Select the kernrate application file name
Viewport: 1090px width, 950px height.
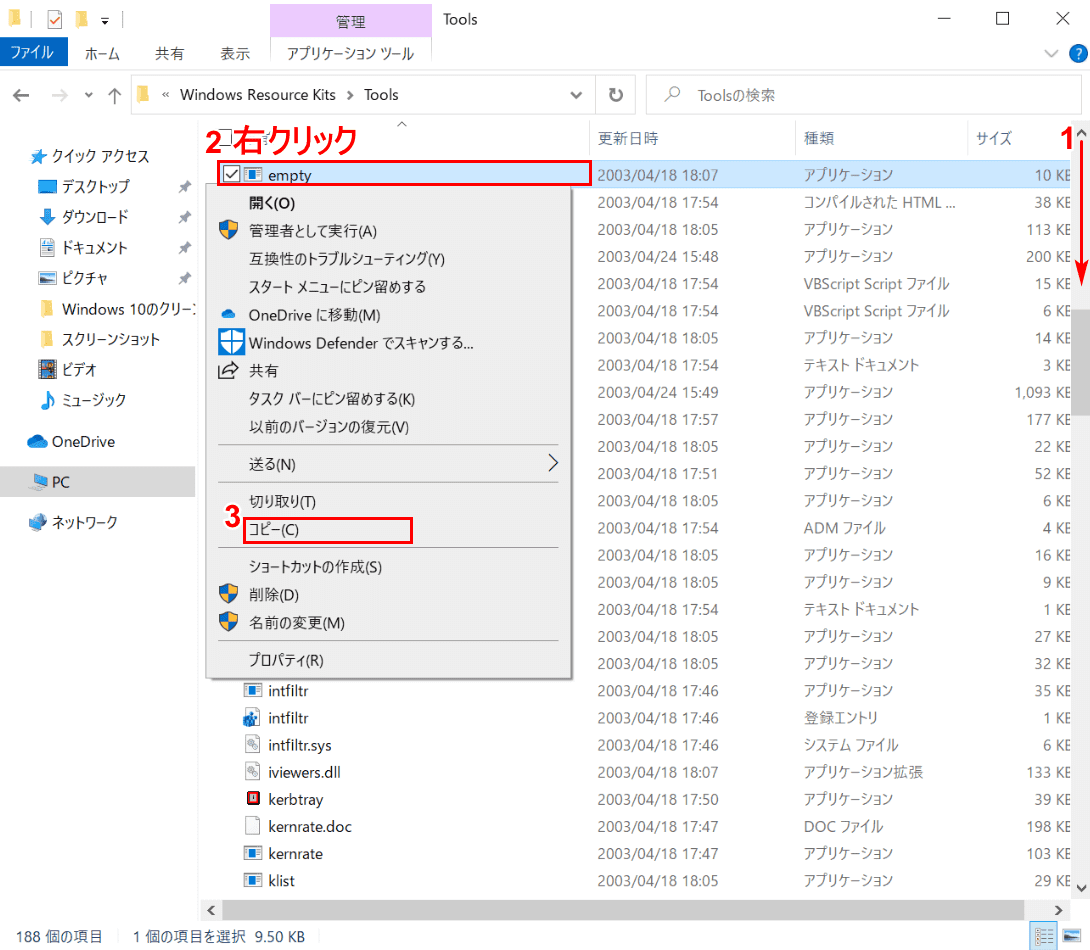(x=295, y=853)
